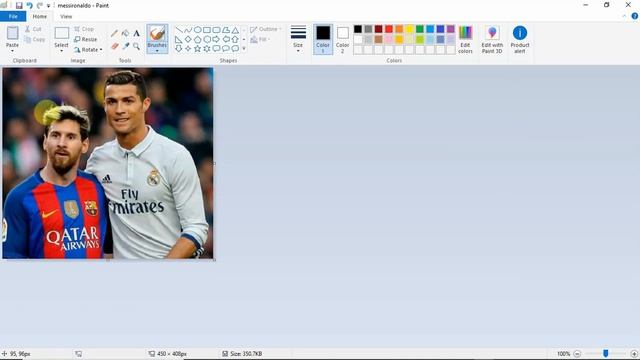640x360 pixels.
Task: Pick the Diamond shape
Action: click(x=188, y=39)
